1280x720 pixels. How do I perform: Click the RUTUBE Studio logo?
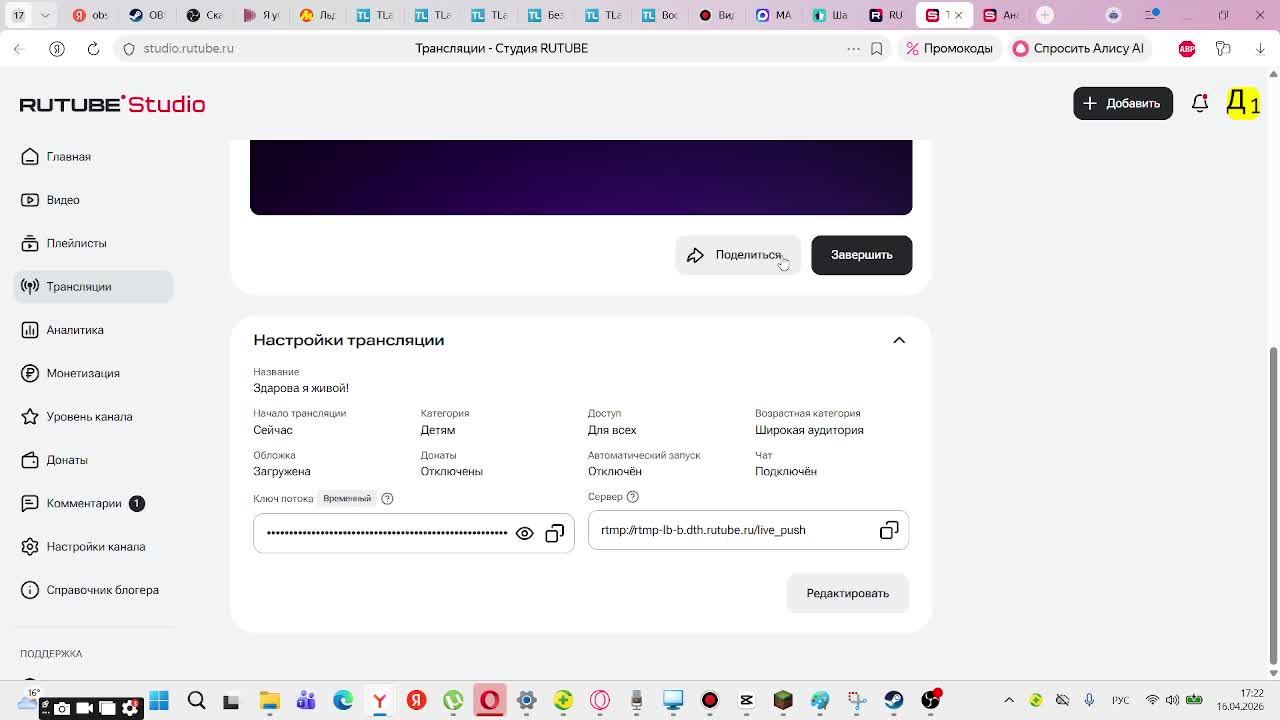click(112, 104)
